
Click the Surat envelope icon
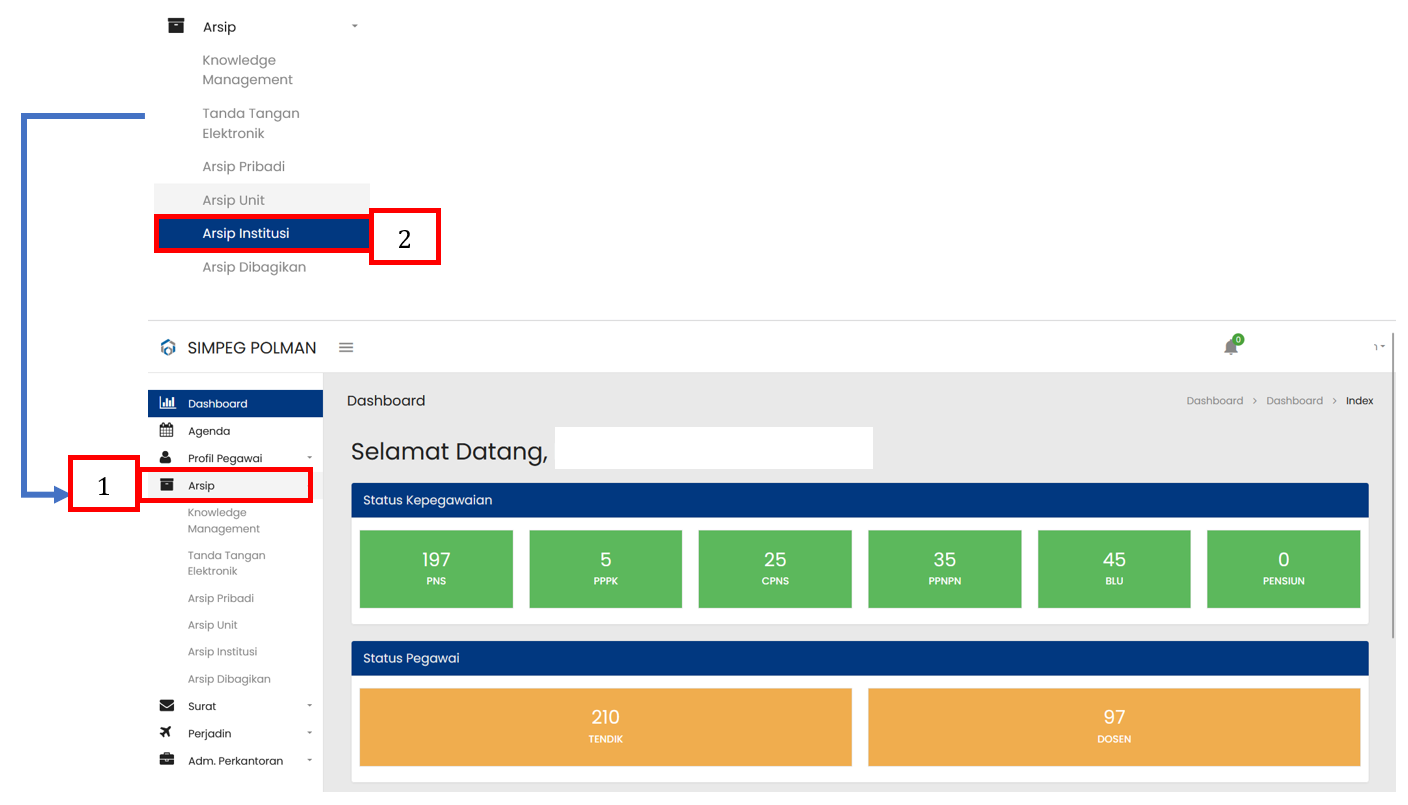coord(167,706)
